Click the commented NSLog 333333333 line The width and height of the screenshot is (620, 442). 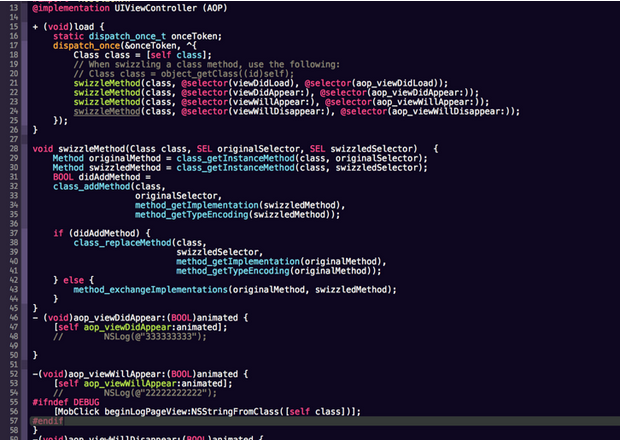130,337
